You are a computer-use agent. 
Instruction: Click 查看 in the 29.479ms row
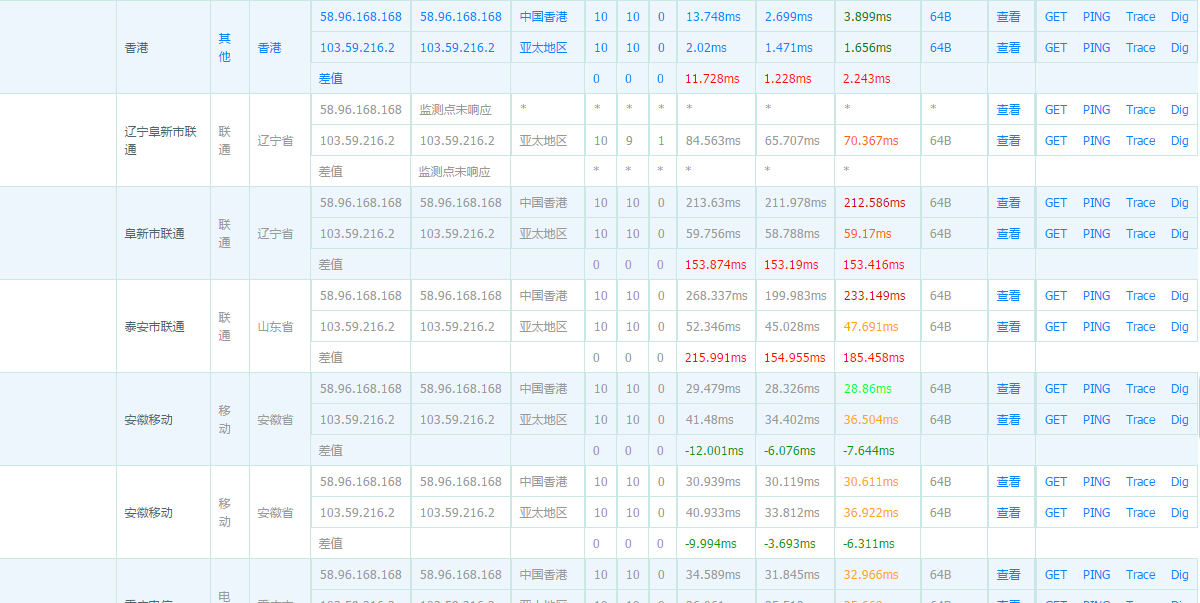point(1009,389)
